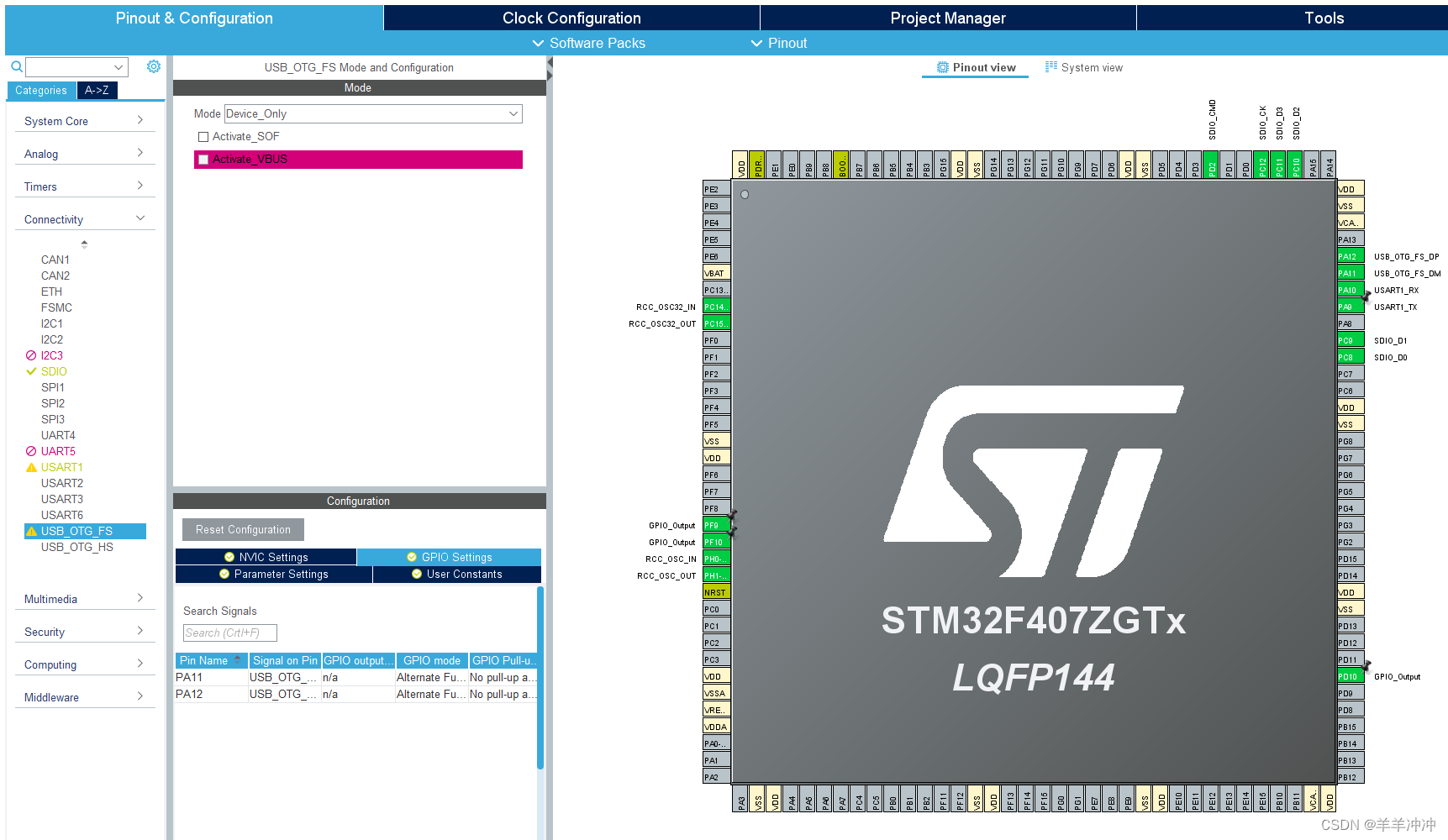Select the PA12 row in GPIO table

pos(356,694)
